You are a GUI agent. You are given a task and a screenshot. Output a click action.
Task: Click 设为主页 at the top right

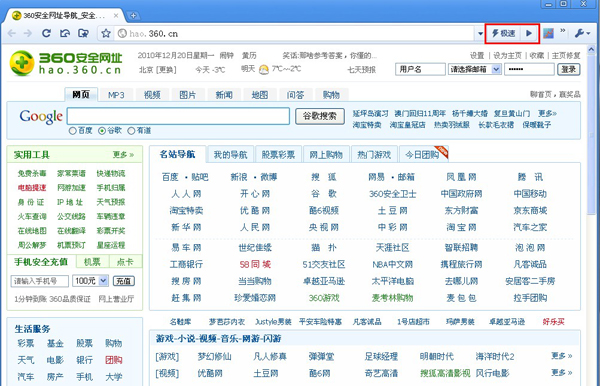point(507,56)
